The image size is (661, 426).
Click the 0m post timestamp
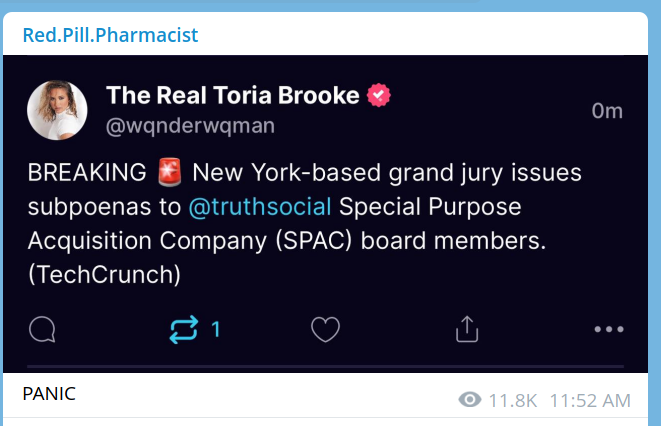607,110
